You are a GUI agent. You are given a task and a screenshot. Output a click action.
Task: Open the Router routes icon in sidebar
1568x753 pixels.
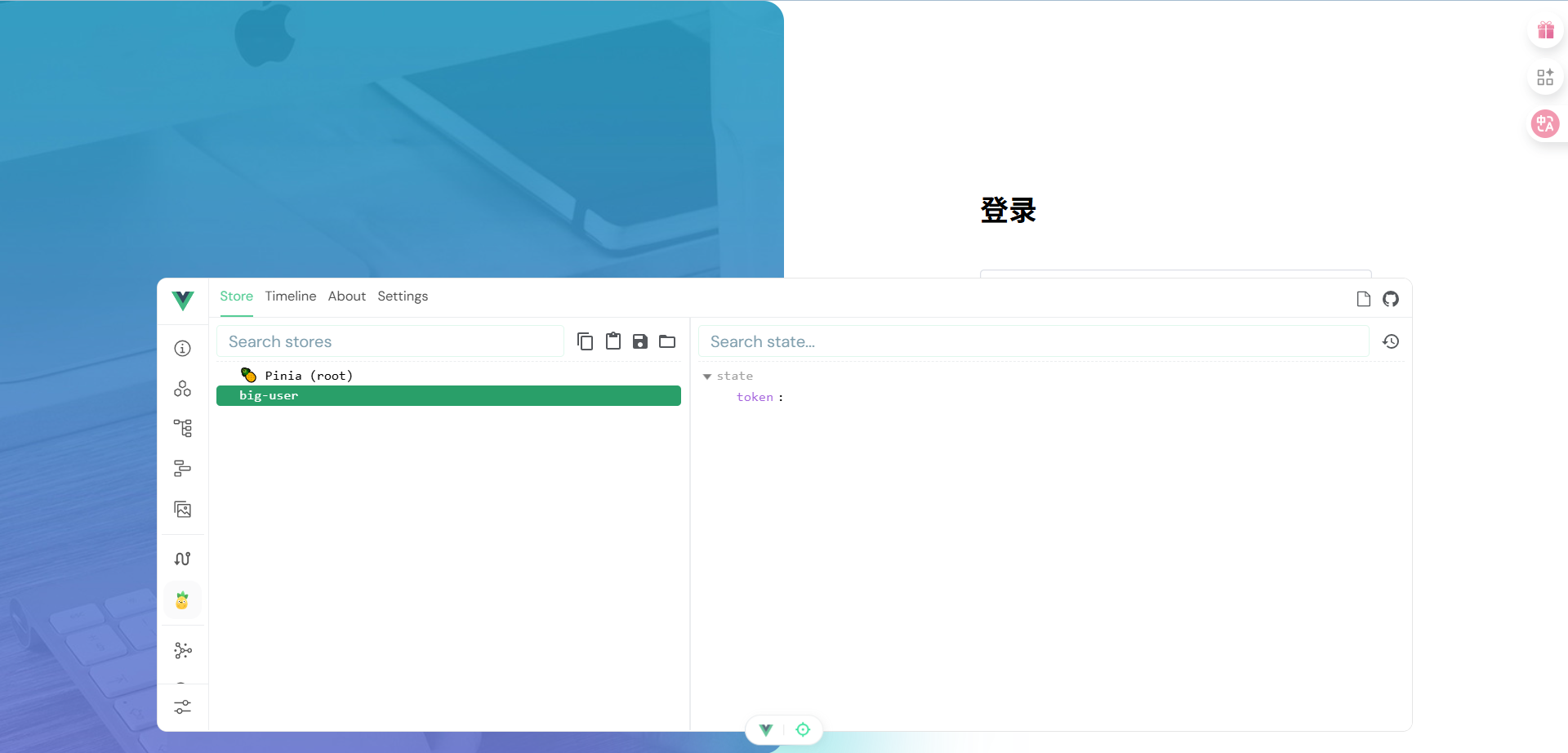point(183,559)
